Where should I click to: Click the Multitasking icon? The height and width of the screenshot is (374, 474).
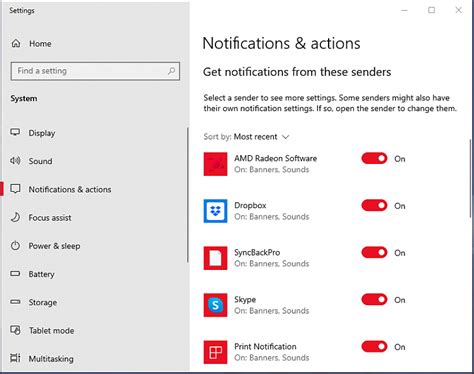click(15, 358)
